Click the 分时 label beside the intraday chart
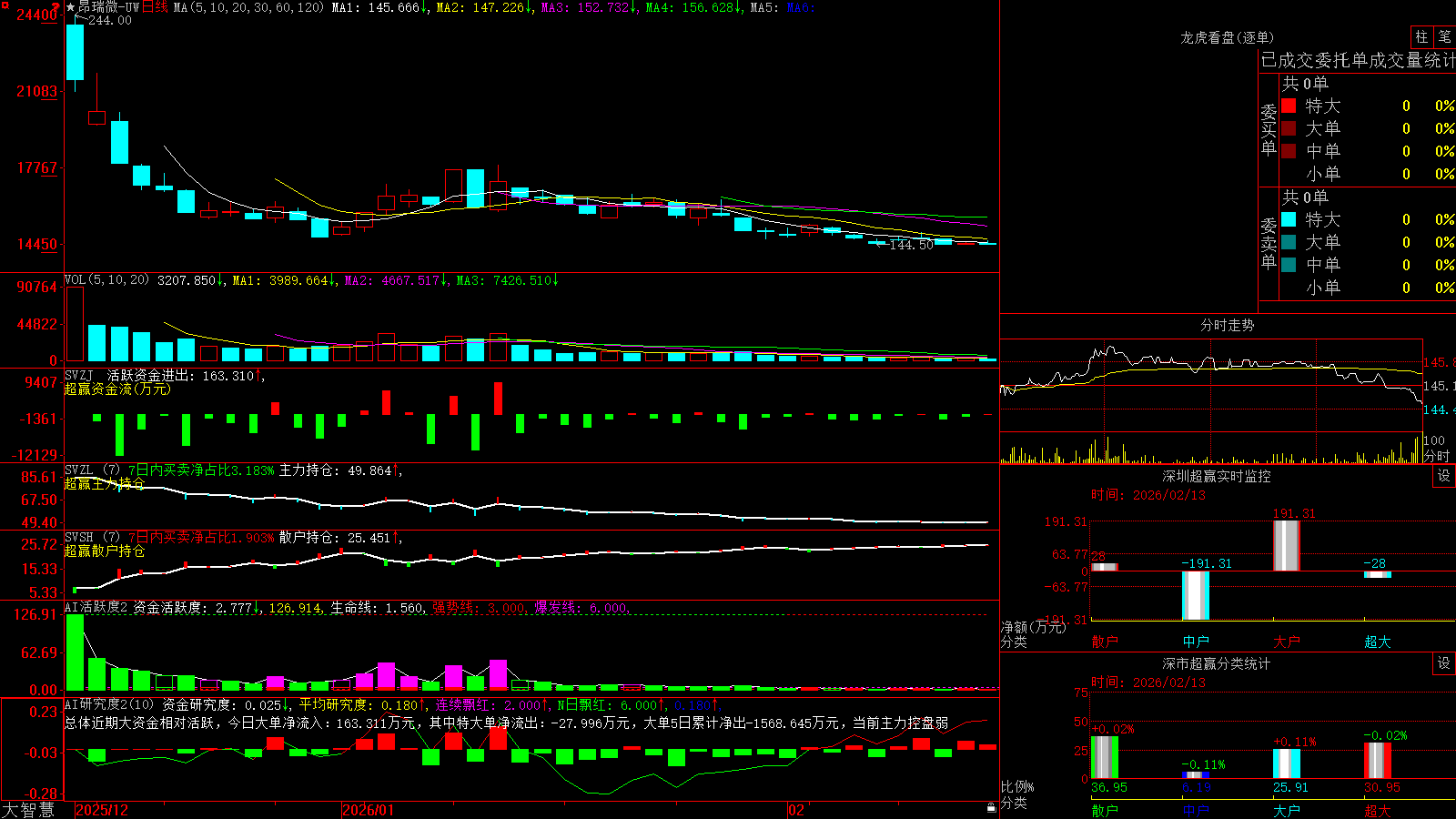Image resolution: width=1456 pixels, height=819 pixels. [x=1437, y=455]
